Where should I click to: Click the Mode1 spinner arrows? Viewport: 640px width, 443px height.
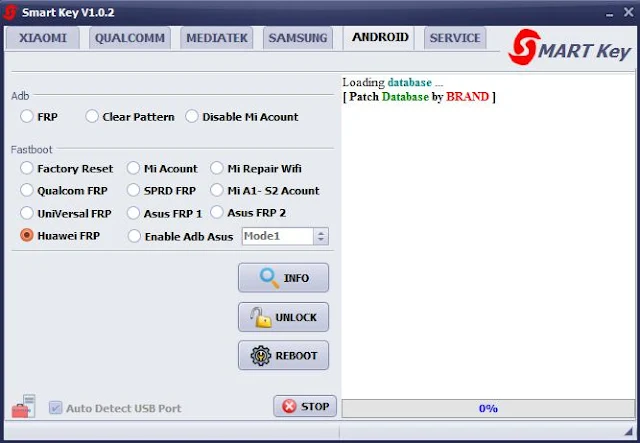point(321,236)
